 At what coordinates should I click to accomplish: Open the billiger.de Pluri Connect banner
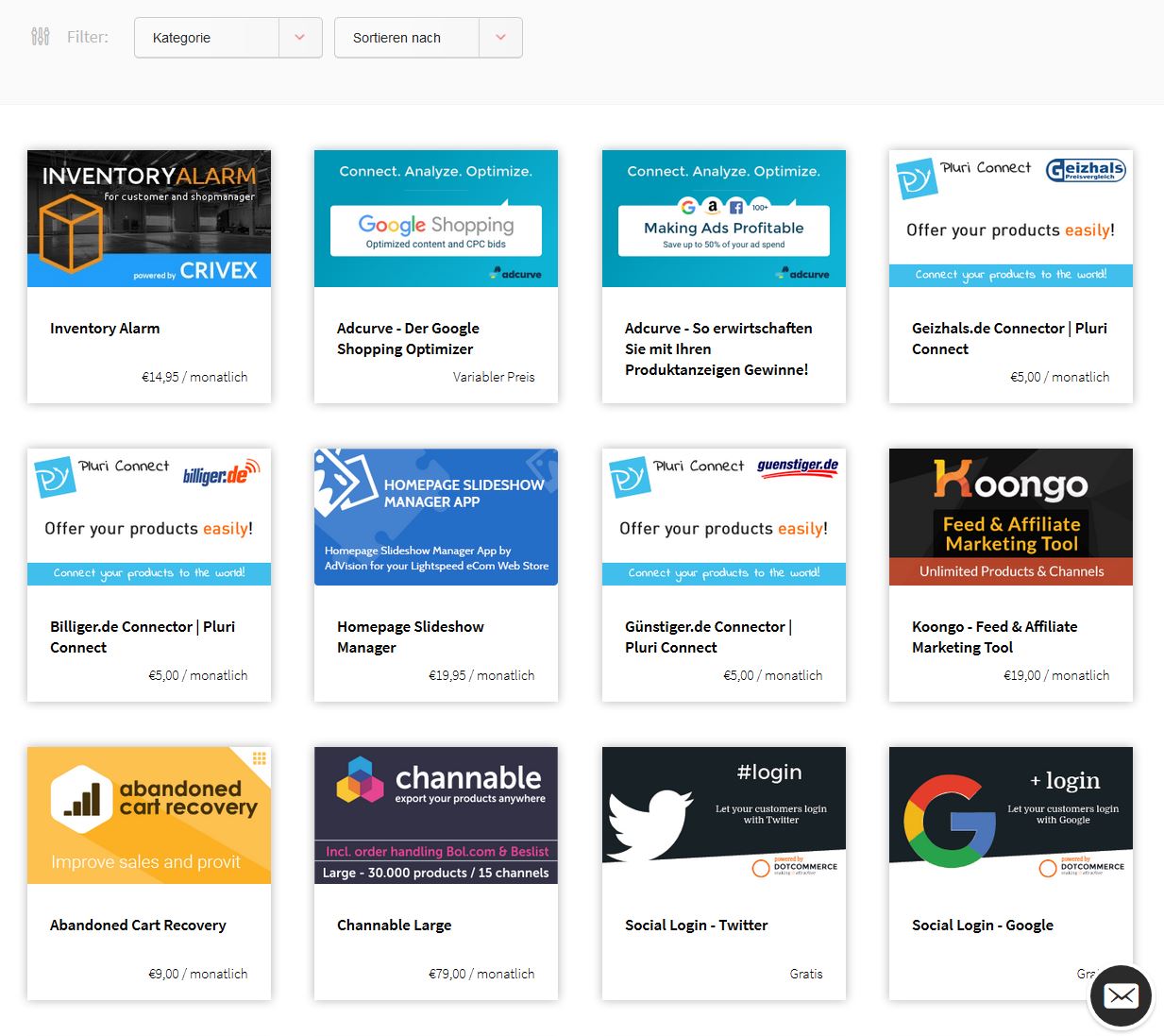click(x=149, y=517)
